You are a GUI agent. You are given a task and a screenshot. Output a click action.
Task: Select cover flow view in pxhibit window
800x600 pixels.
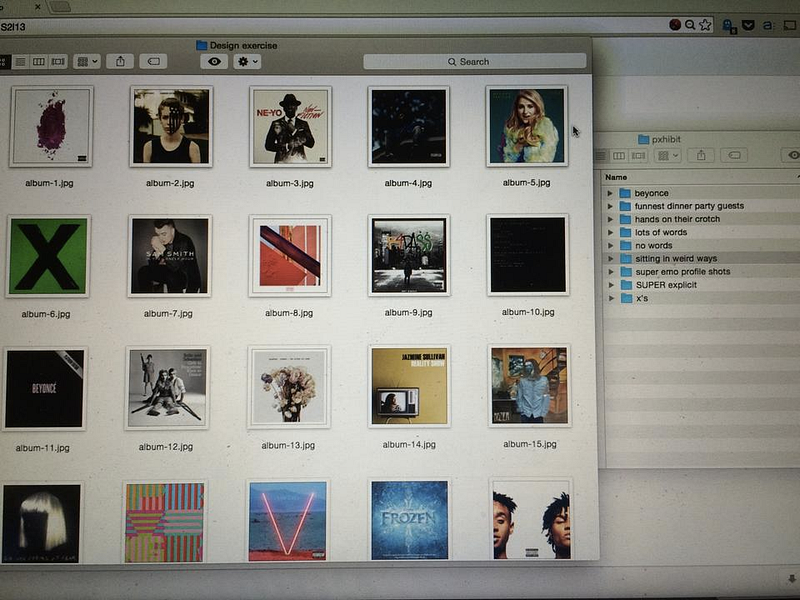coord(638,155)
